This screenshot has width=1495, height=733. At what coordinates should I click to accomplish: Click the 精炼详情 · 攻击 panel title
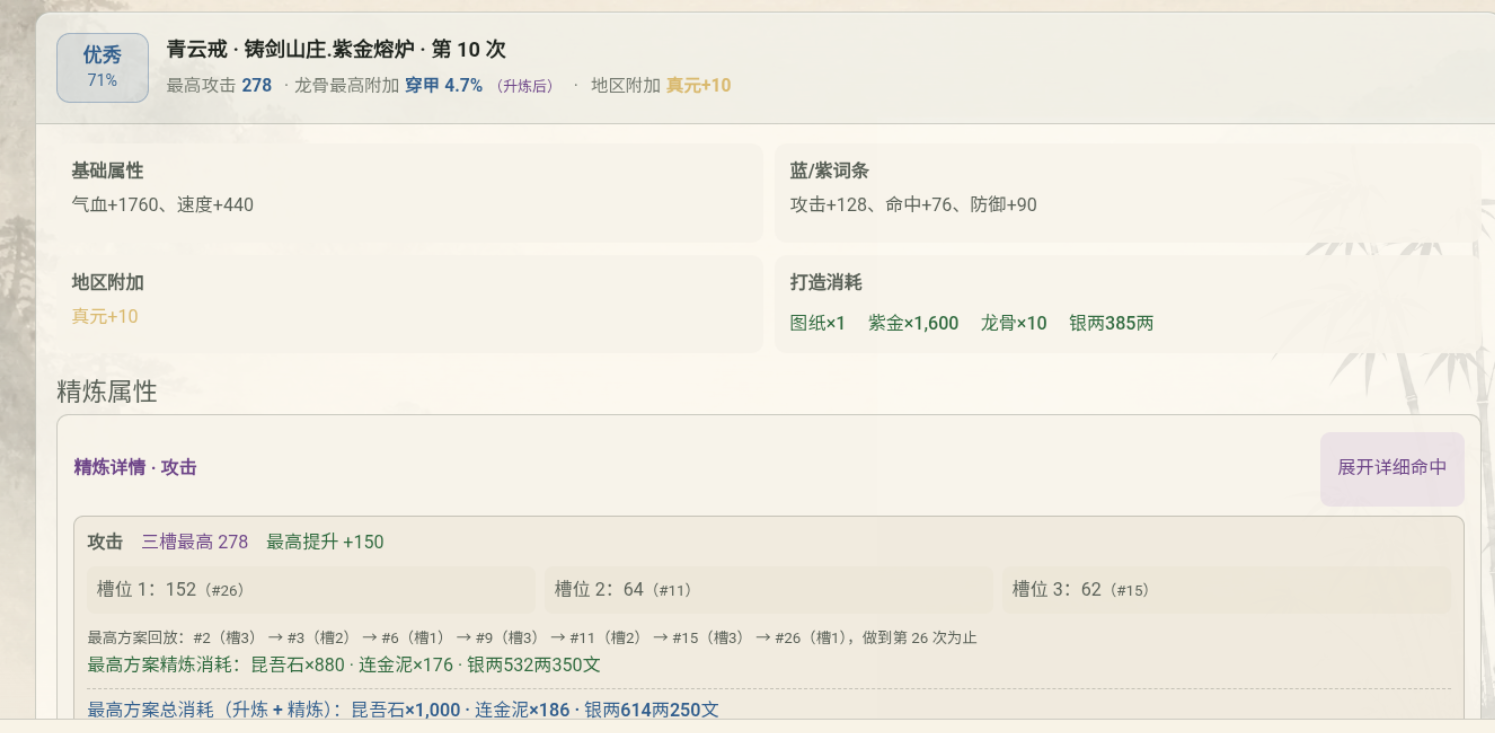pyautogui.click(x=135, y=467)
